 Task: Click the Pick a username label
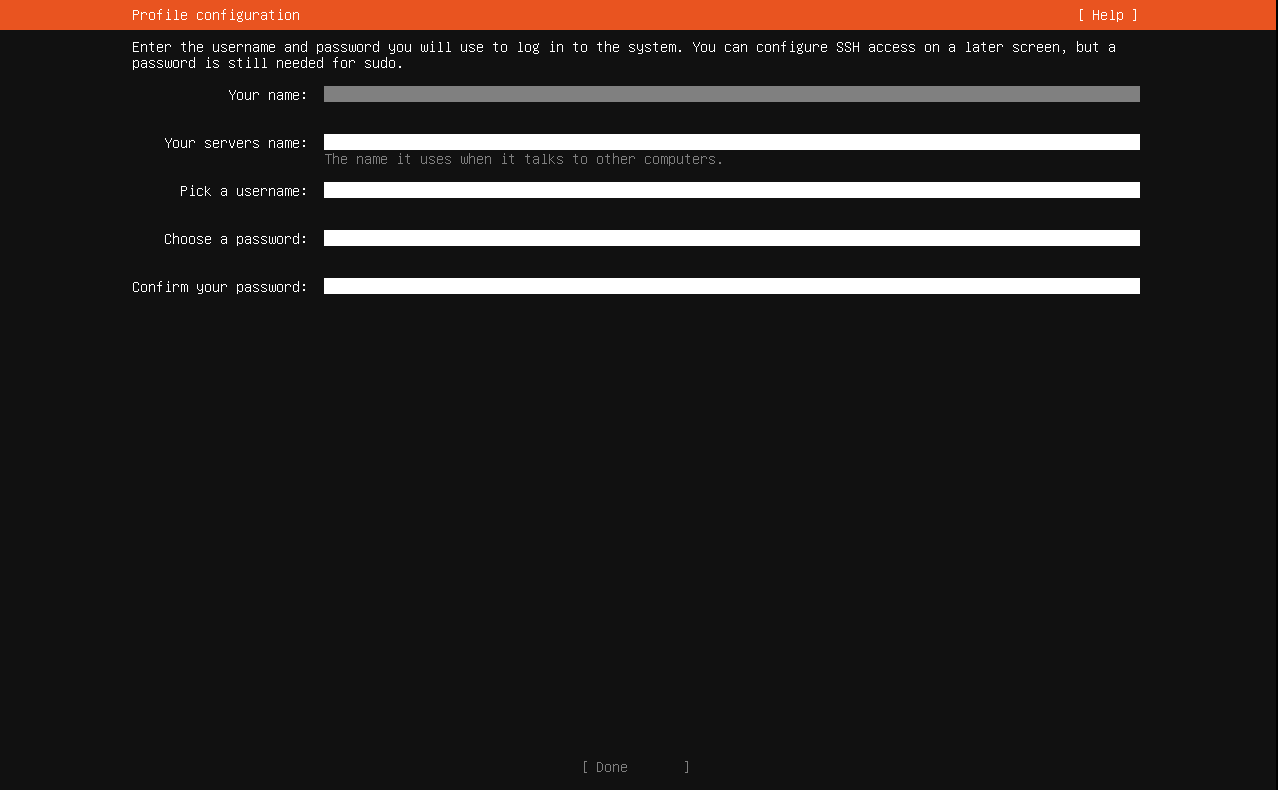click(244, 191)
